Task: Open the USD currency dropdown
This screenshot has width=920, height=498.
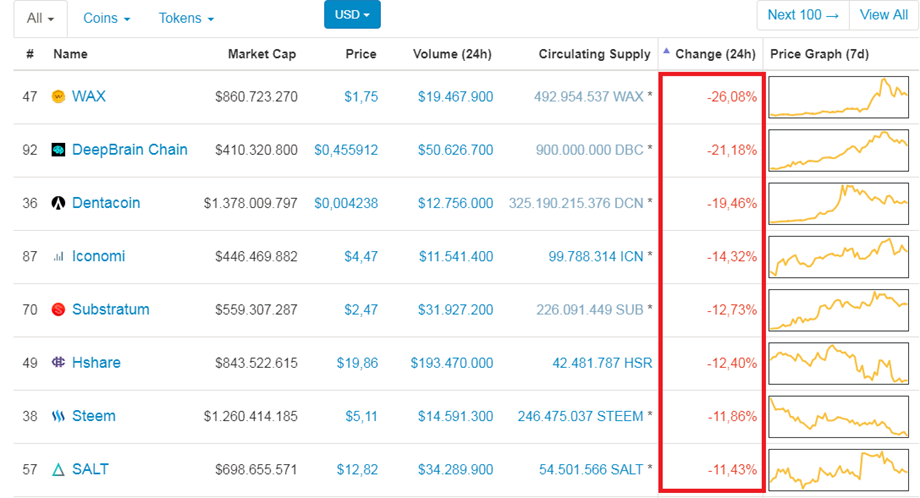Action: pos(352,14)
